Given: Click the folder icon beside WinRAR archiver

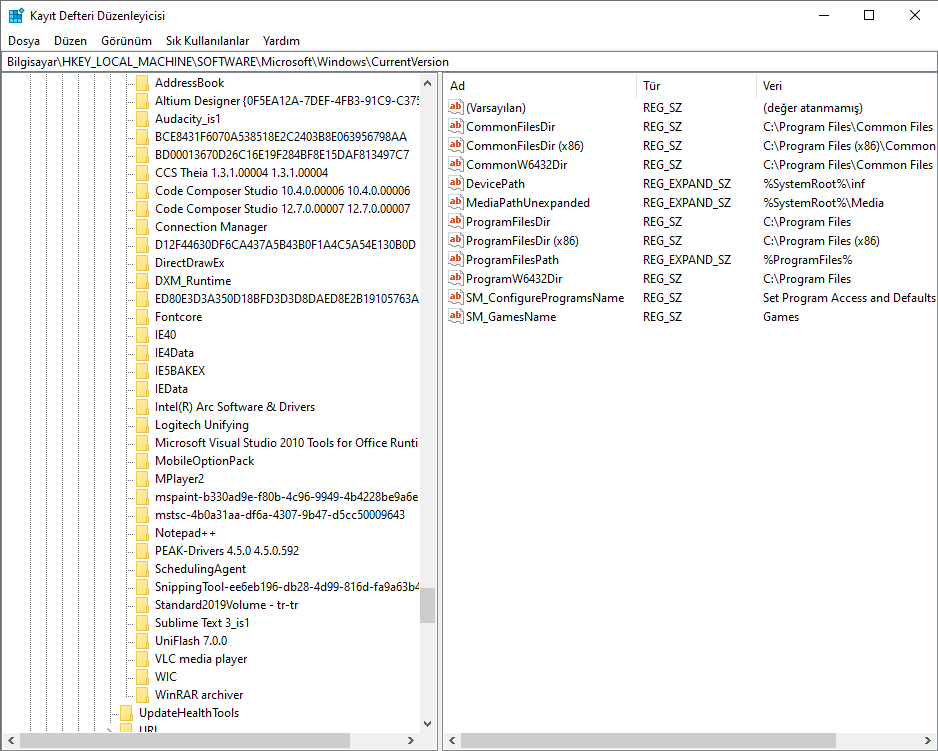Looking at the screenshot, I should [x=143, y=694].
